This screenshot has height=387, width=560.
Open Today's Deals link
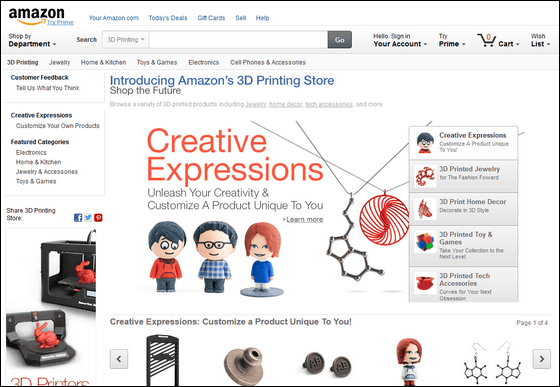pos(168,18)
